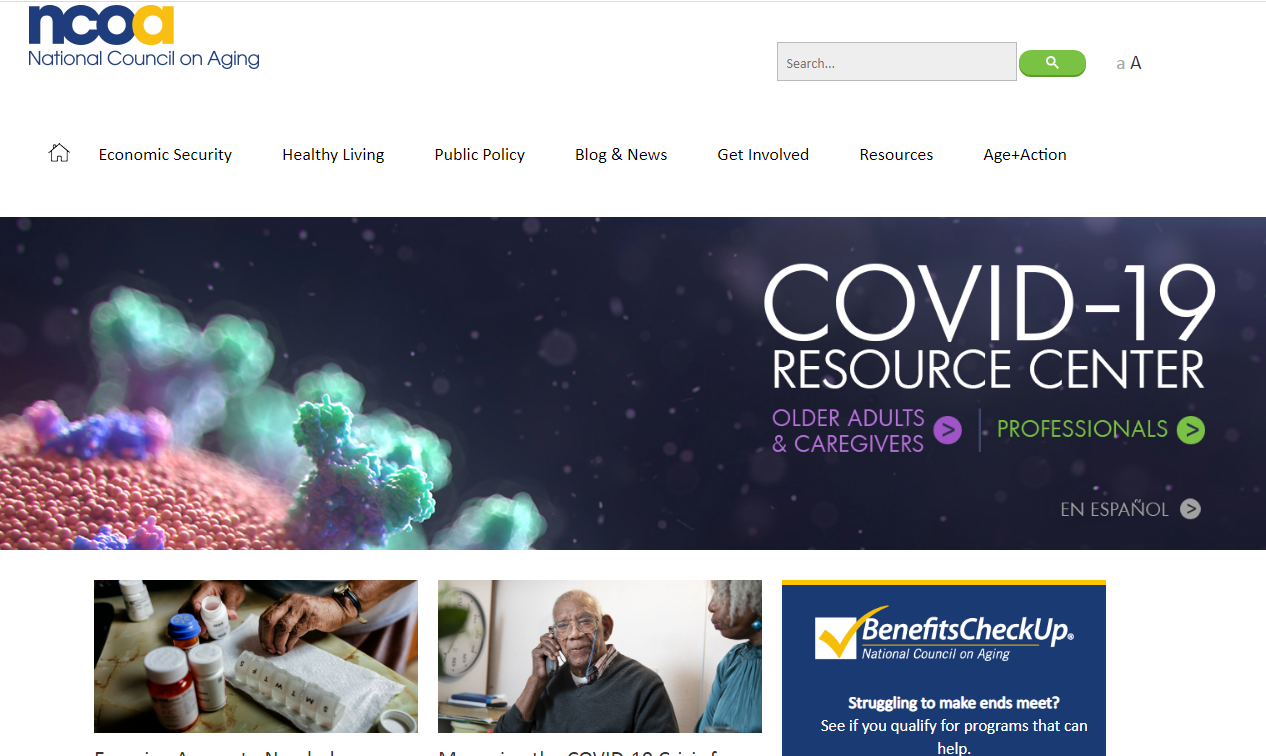Click the purple arrow next to Older Adults & Caregivers
Screen dimensions: 1266x756
(x=947, y=430)
